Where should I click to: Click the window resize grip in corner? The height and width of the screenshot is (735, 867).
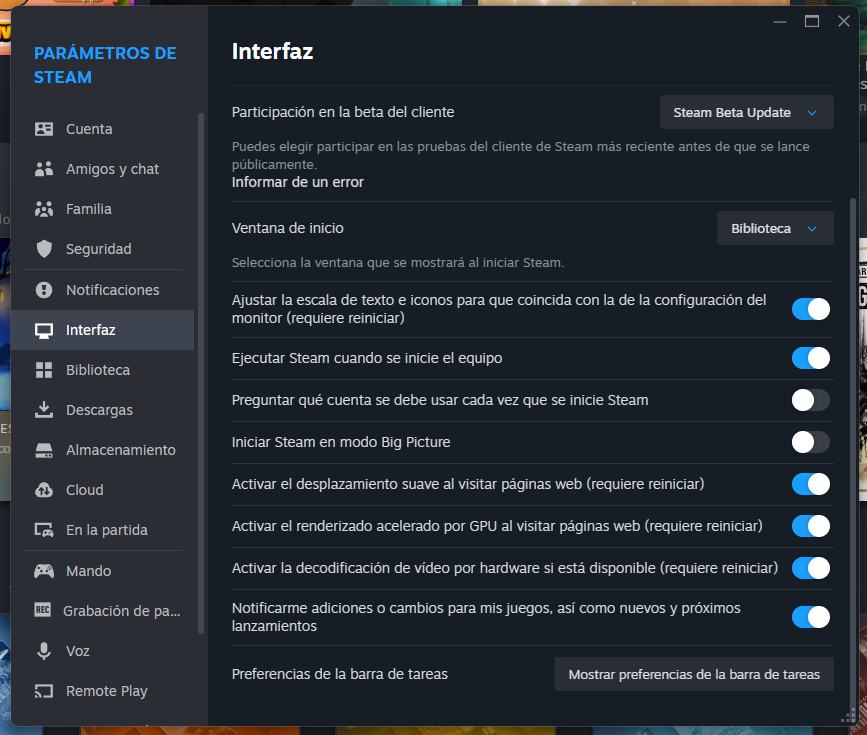pyautogui.click(x=848, y=717)
